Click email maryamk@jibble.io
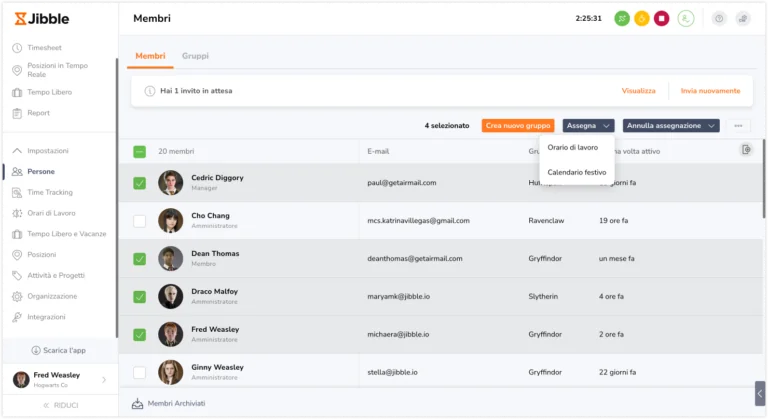This screenshot has width=768, height=419. [x=399, y=296]
